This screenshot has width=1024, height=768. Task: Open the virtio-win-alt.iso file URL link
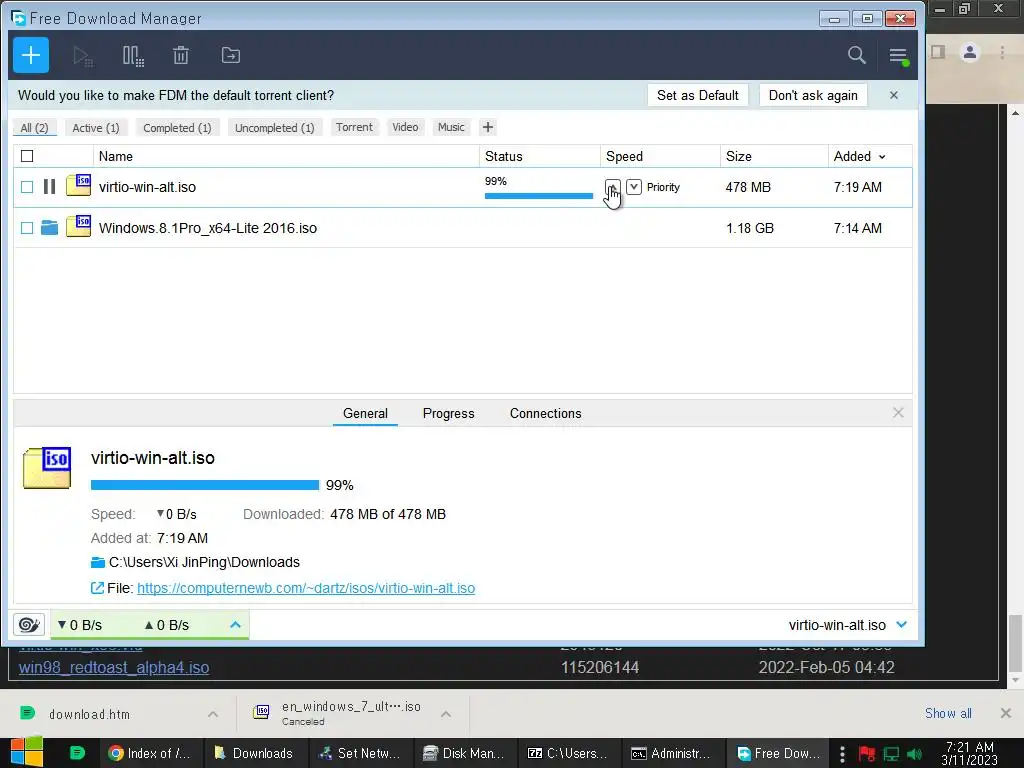point(306,588)
